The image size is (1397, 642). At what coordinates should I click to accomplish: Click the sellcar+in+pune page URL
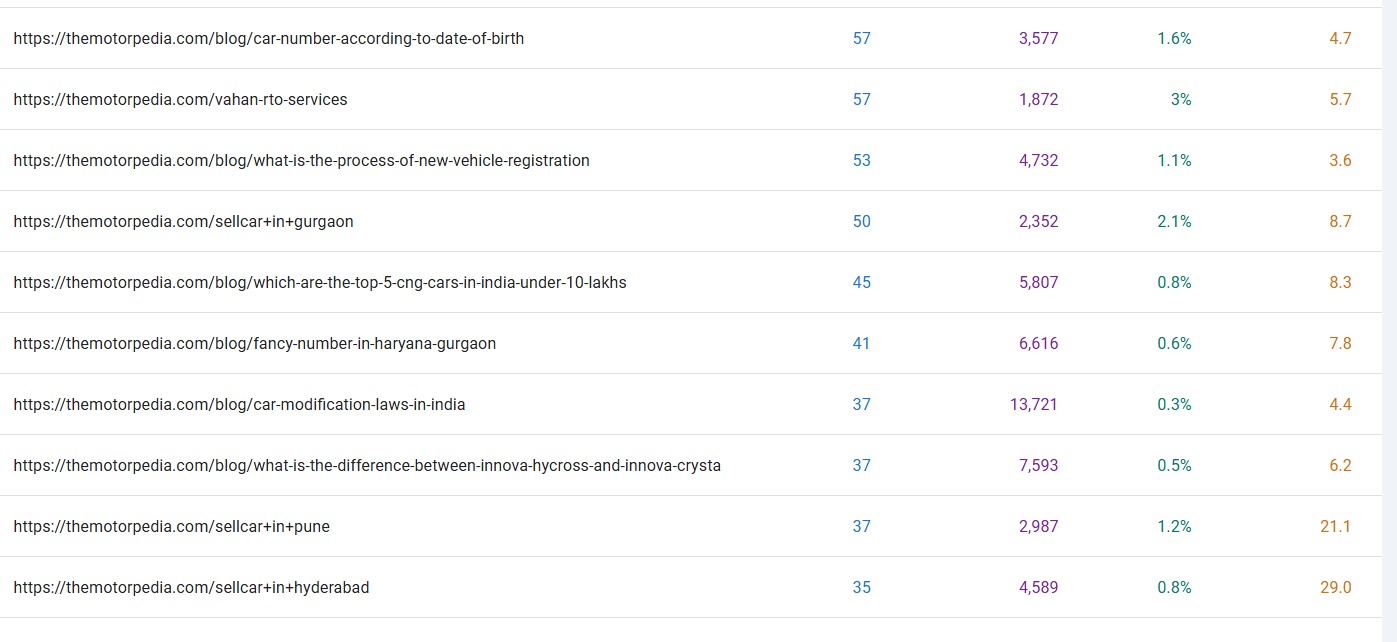pos(171,526)
